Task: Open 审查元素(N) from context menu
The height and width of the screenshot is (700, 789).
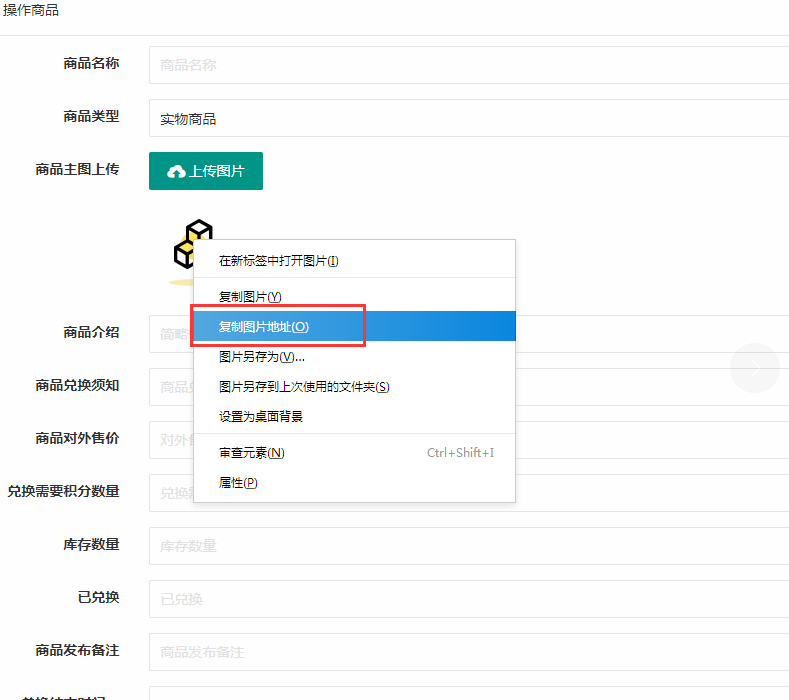Action: [354, 452]
